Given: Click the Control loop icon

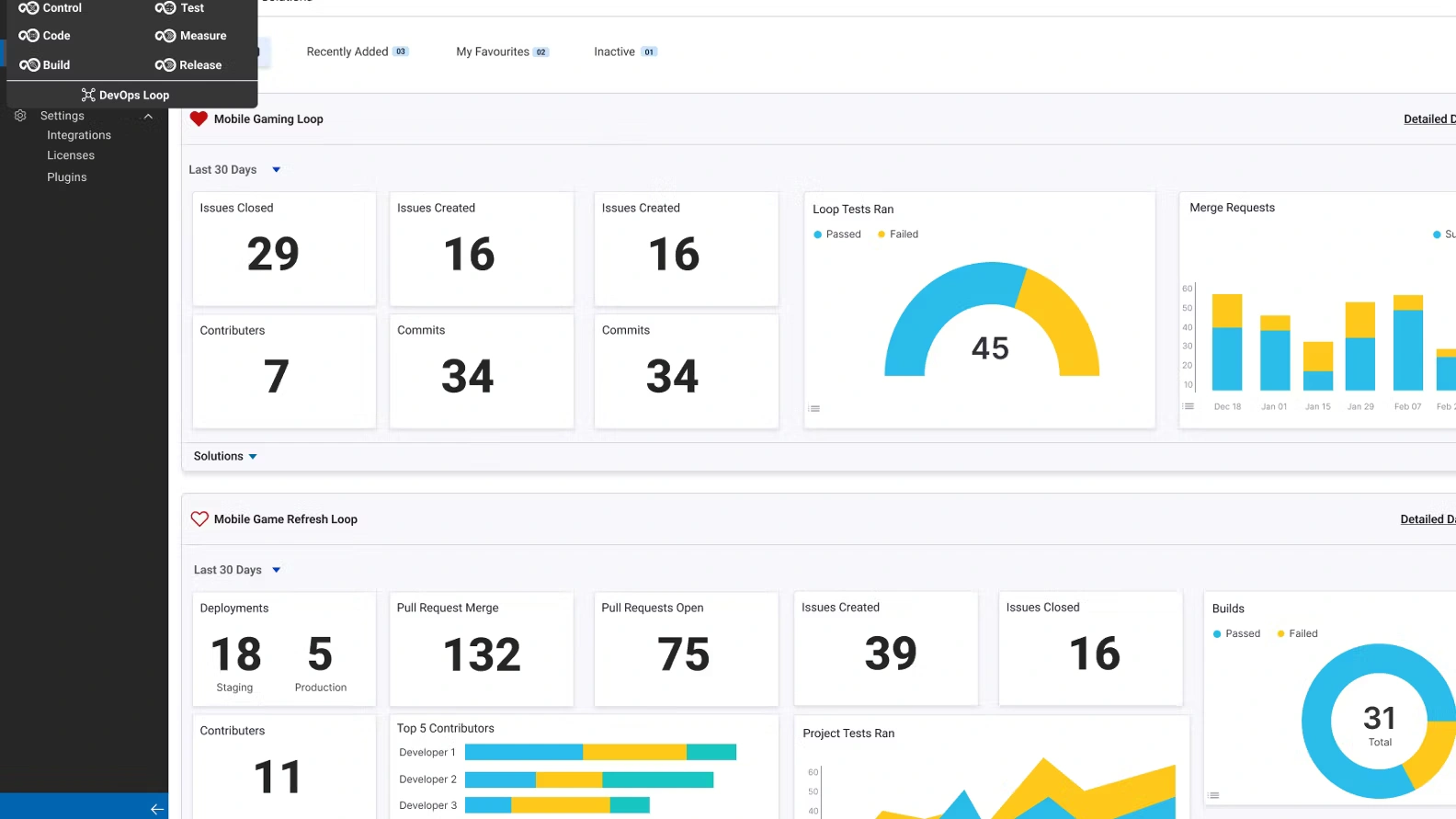Looking at the screenshot, I should pyautogui.click(x=28, y=8).
